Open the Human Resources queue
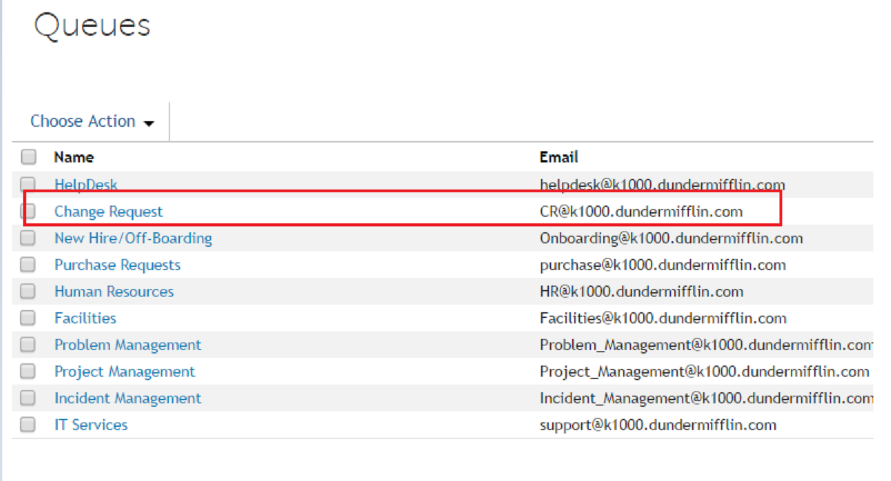Viewport: 891px width, 481px height. [114, 292]
